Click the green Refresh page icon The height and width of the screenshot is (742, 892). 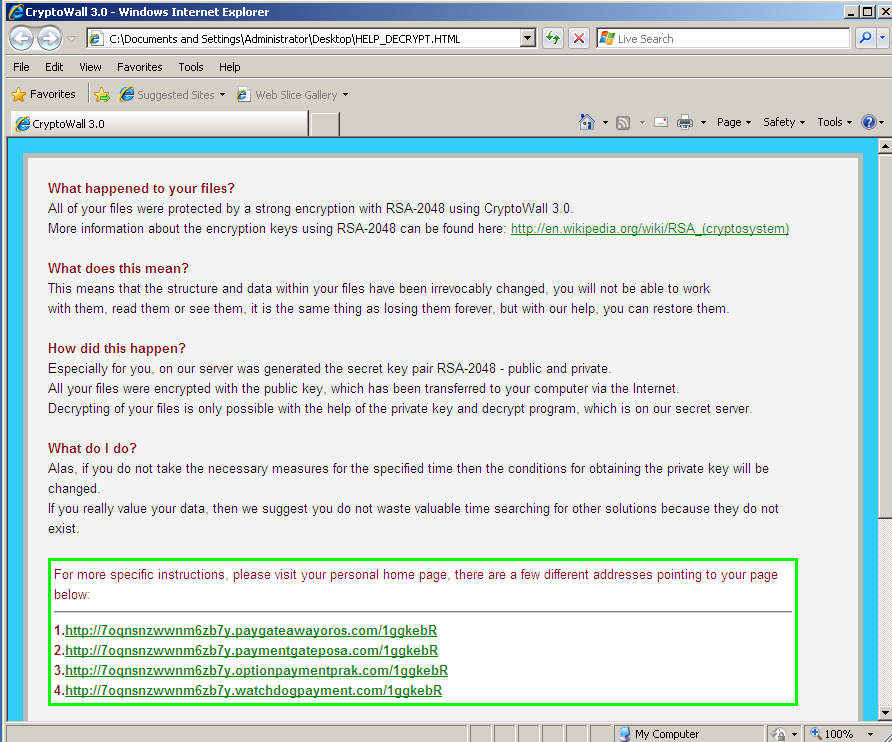pos(553,39)
